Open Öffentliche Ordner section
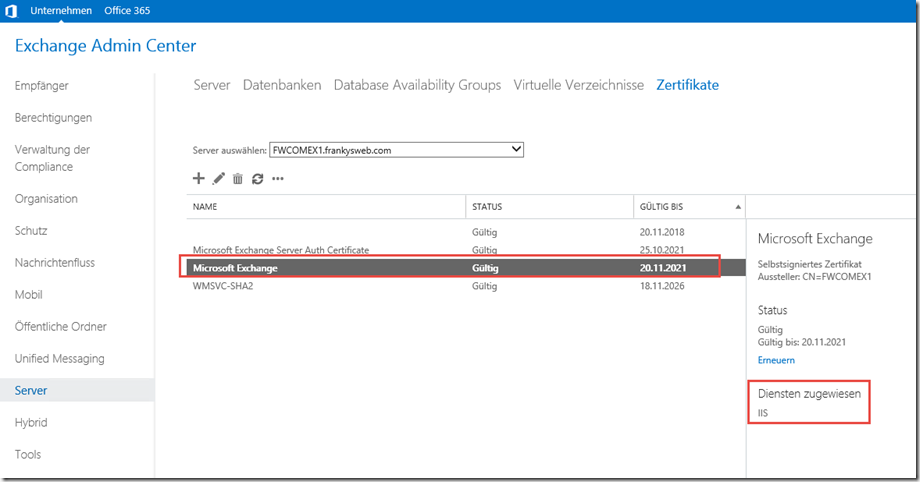Image resolution: width=920 pixels, height=482 pixels. pyautogui.click(x=61, y=326)
